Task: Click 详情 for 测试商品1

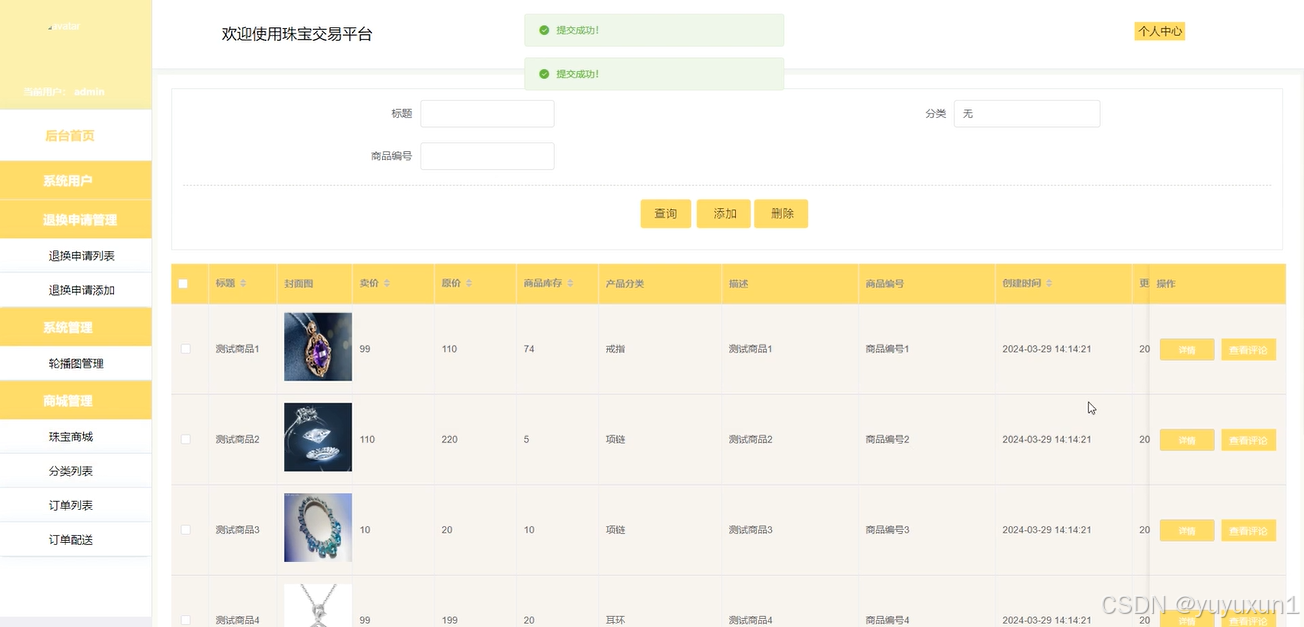Action: tap(1187, 350)
